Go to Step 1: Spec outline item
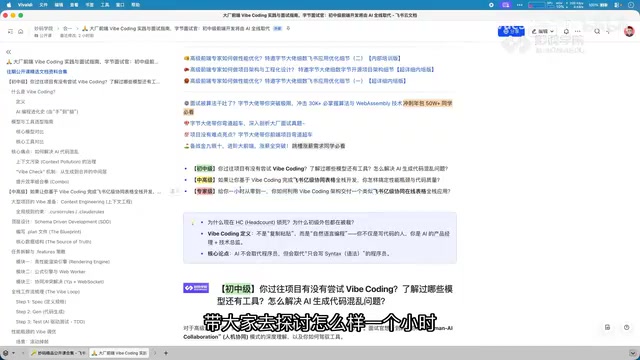 [x=41, y=302]
